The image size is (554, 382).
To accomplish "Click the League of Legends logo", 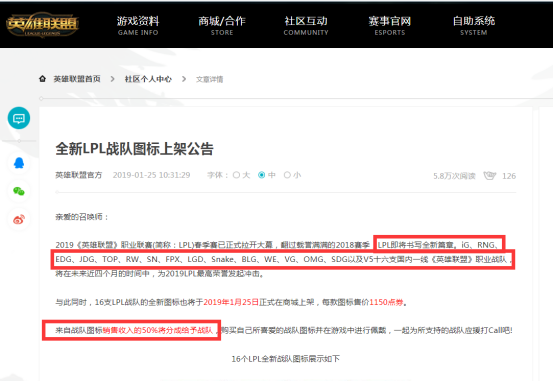I will (x=42, y=25).
